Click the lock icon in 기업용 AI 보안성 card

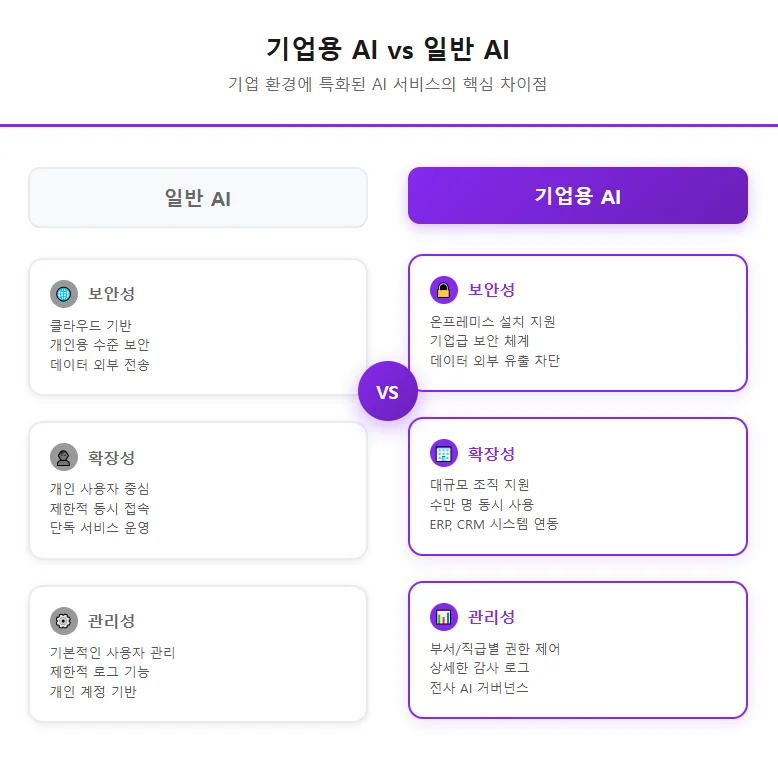click(x=444, y=290)
